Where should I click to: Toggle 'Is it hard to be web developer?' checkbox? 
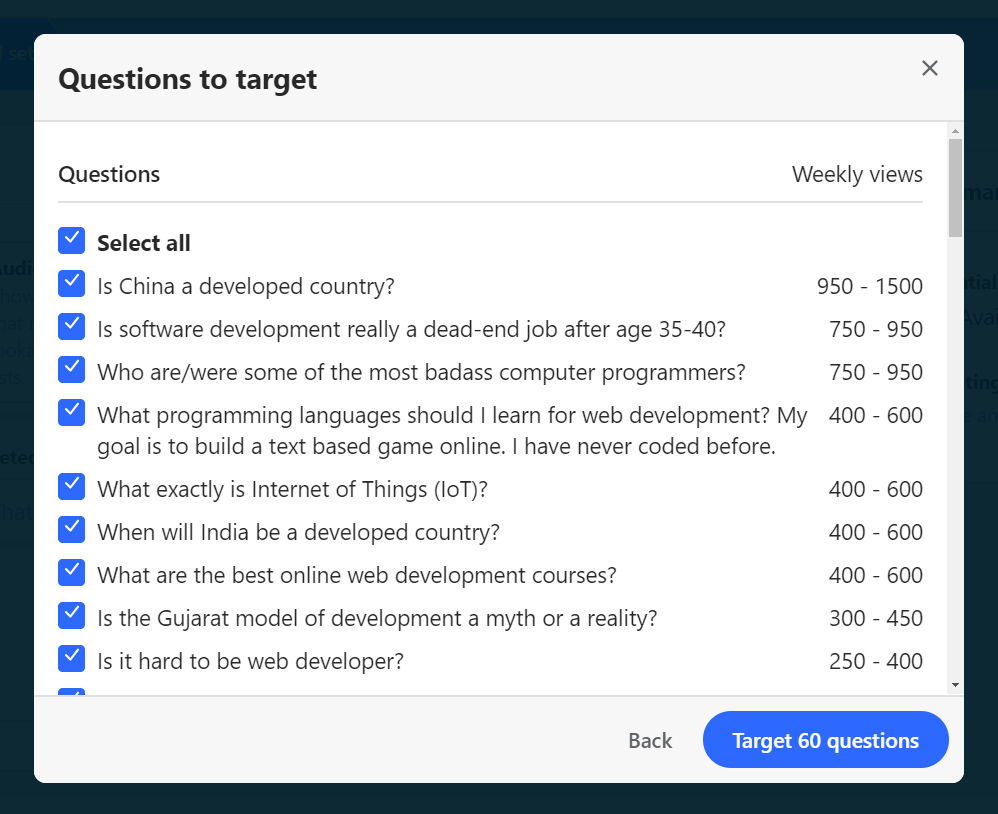tap(72, 659)
